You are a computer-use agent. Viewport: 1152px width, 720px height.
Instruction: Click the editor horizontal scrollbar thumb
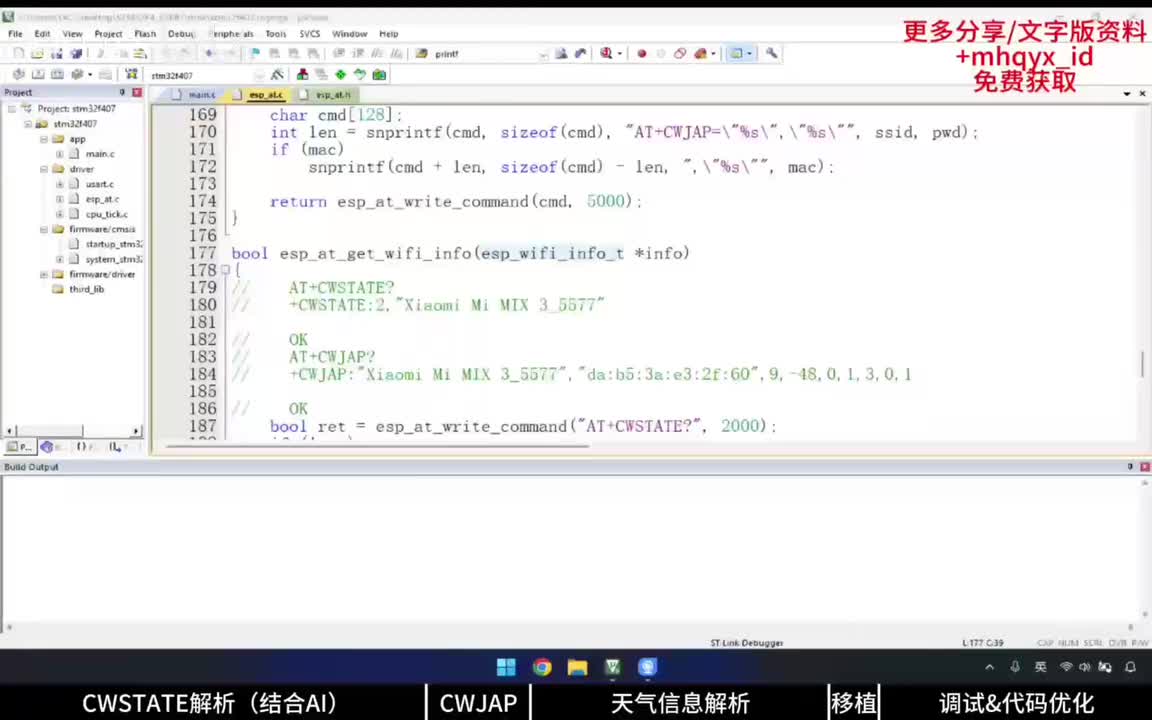(377, 445)
